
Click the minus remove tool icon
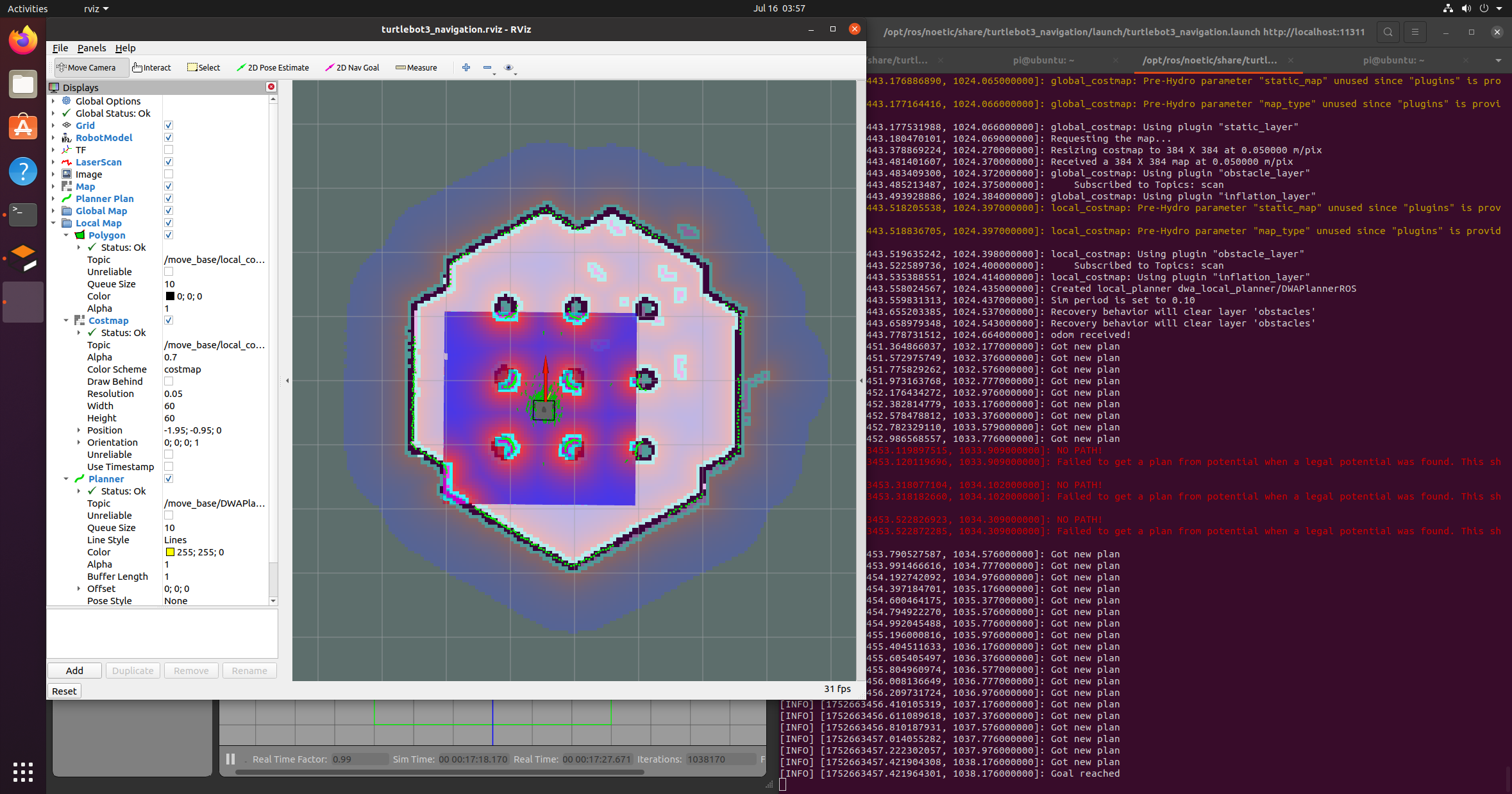(x=487, y=67)
